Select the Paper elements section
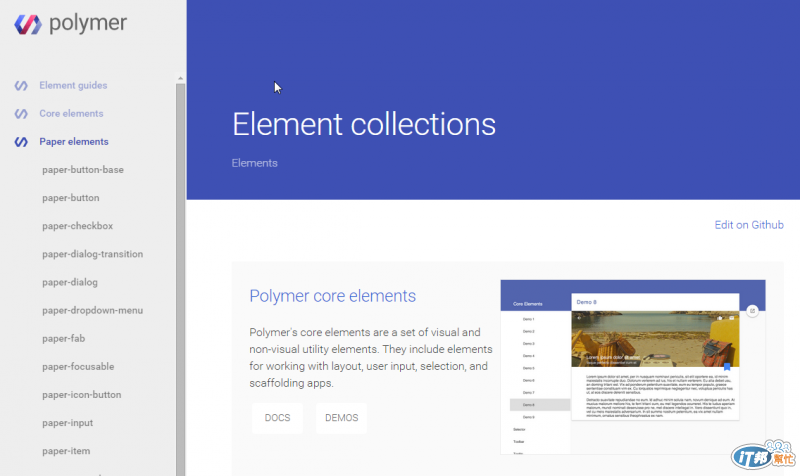800x476 pixels. 74,141
